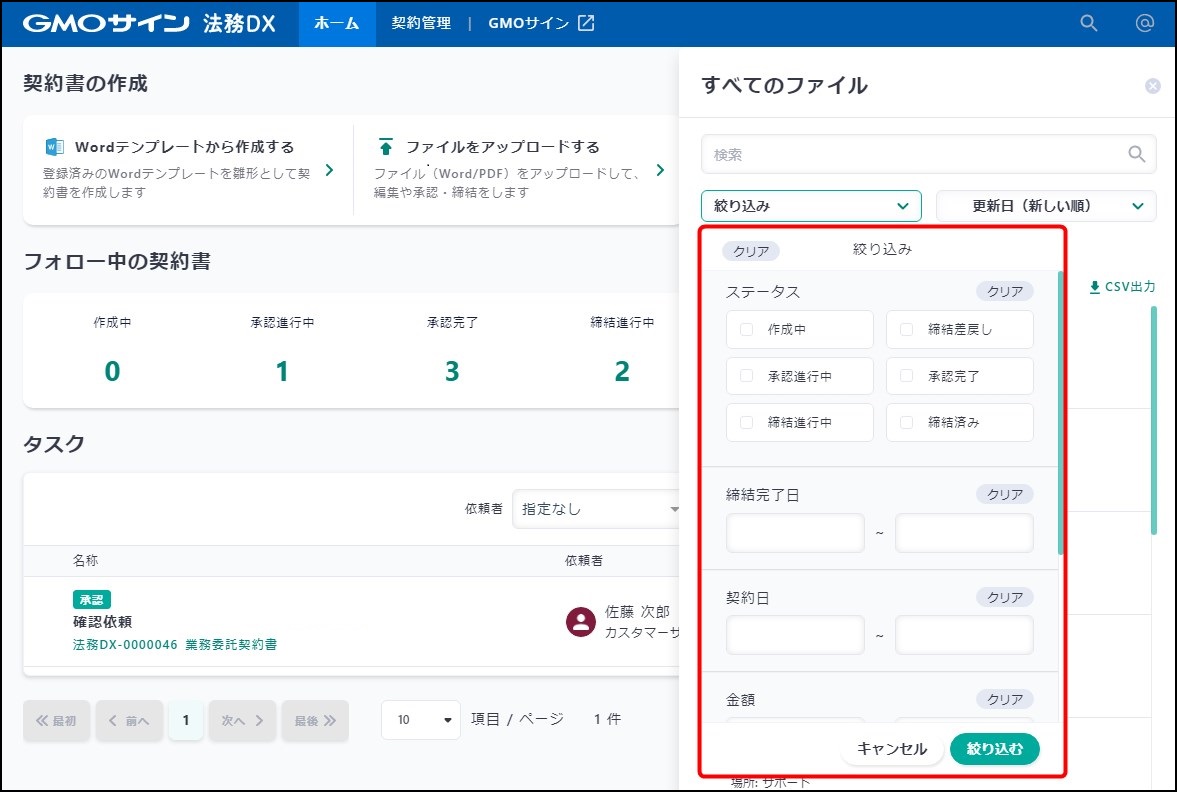Click Wordテンプレートから作成する heading
Image resolution: width=1177 pixels, height=792 pixels.
pyautogui.click(x=185, y=147)
